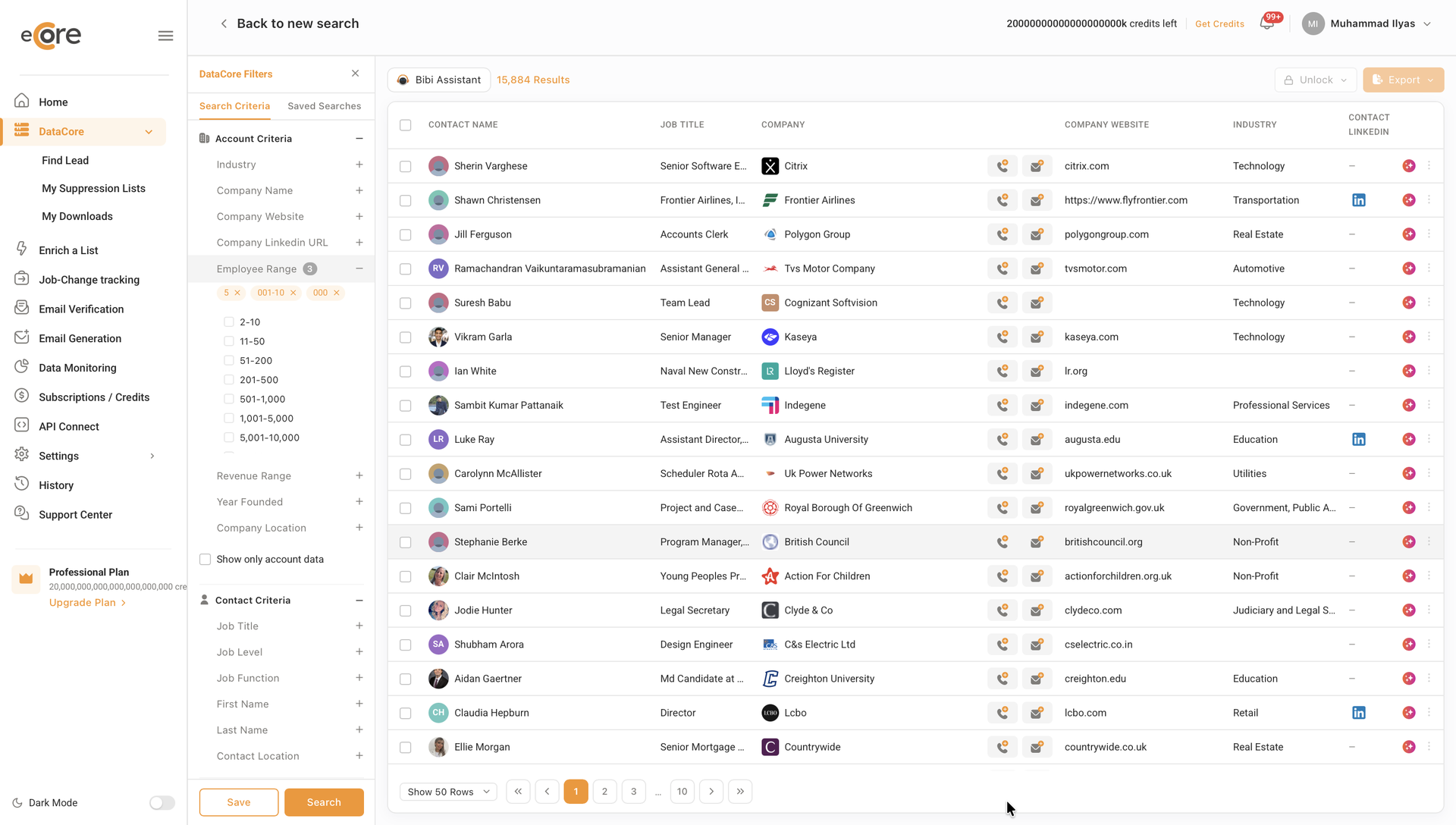The width and height of the screenshot is (1456, 825).
Task: Sort by the Contact Name column header
Action: (x=463, y=125)
